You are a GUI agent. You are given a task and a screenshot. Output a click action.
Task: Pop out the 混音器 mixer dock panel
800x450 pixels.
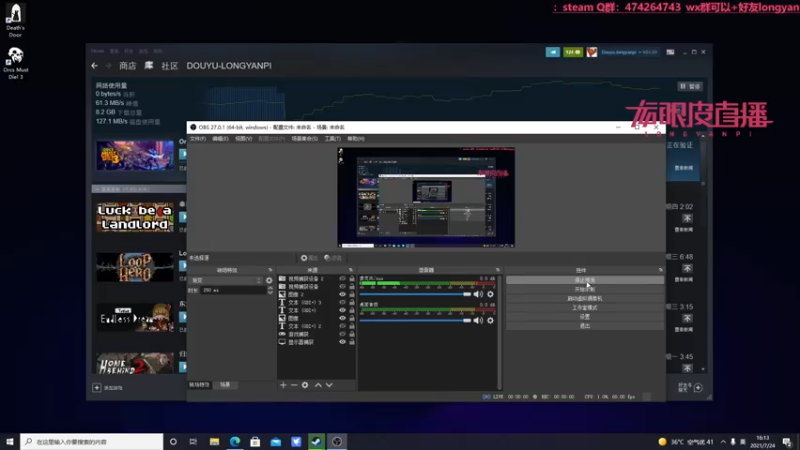click(497, 270)
